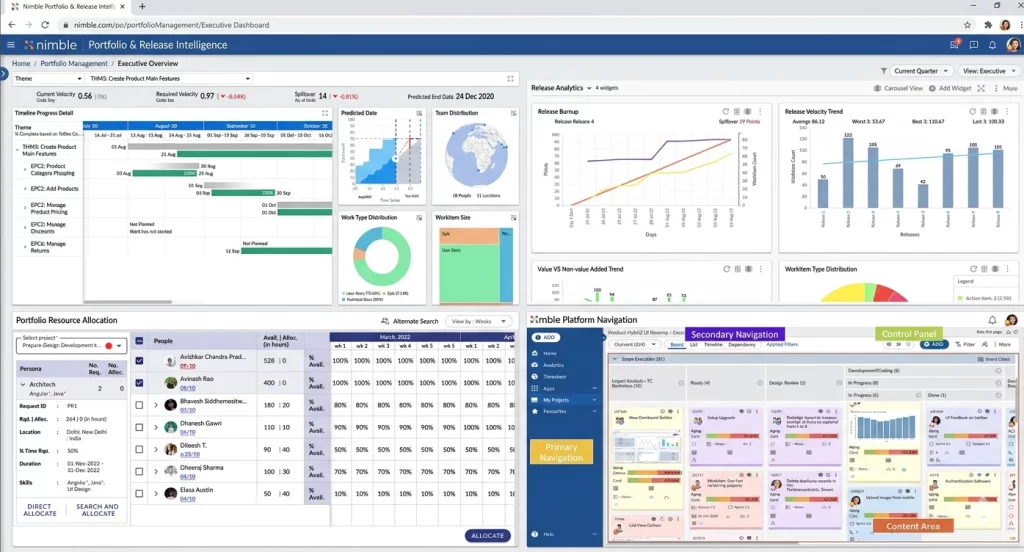Viewport: 1024px width, 552px height.
Task: Open the Theme dropdown
Action: [48, 78]
